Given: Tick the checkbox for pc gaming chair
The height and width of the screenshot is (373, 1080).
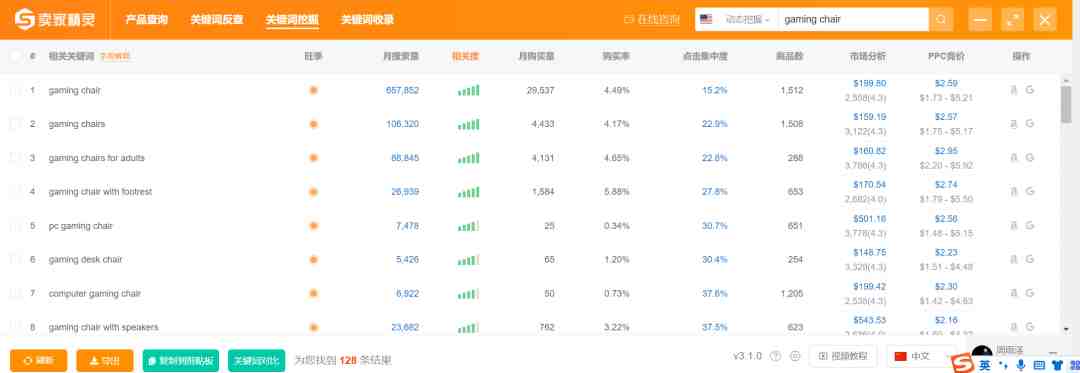Looking at the screenshot, I should [15, 226].
